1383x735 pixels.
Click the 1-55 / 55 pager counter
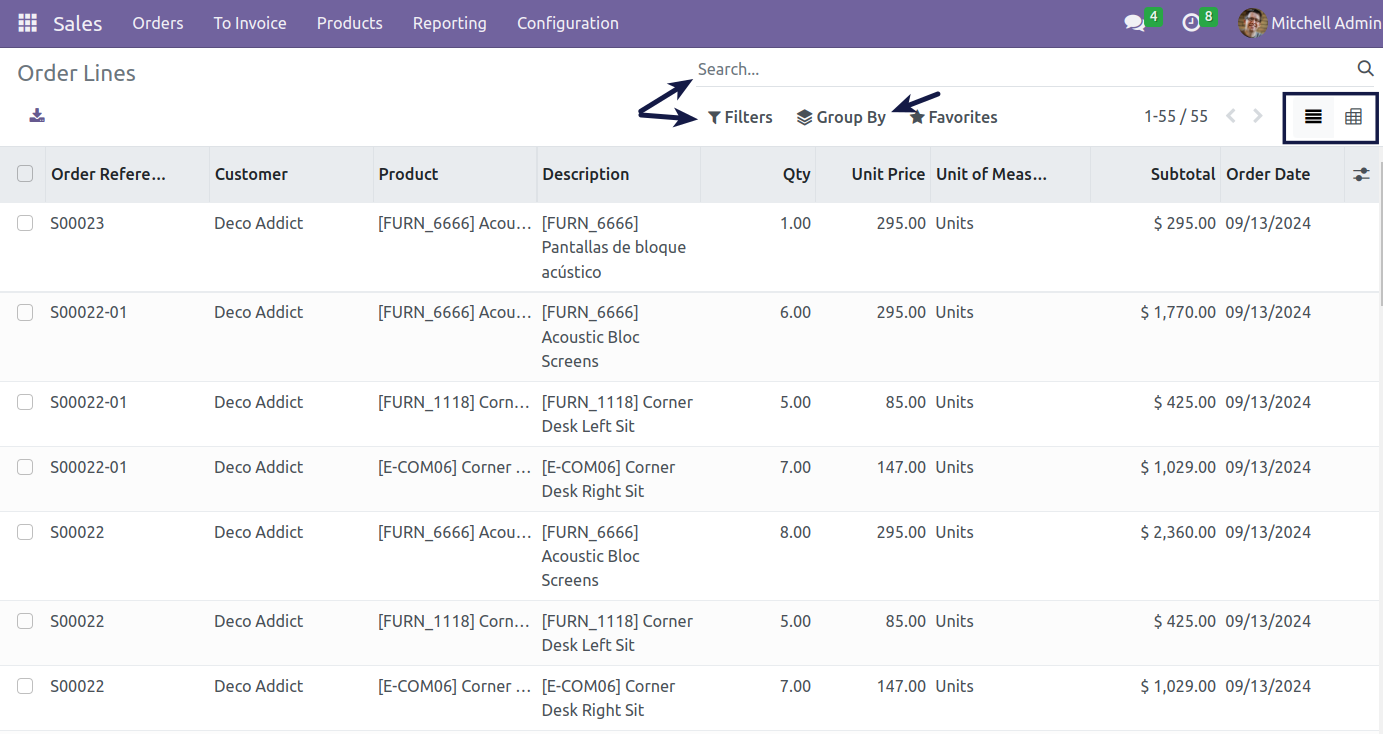click(x=1176, y=117)
